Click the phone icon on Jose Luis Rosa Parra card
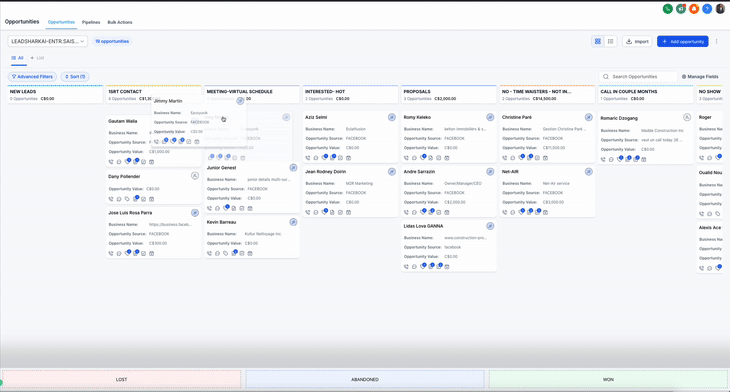The height and width of the screenshot is (392, 730). [111, 253]
